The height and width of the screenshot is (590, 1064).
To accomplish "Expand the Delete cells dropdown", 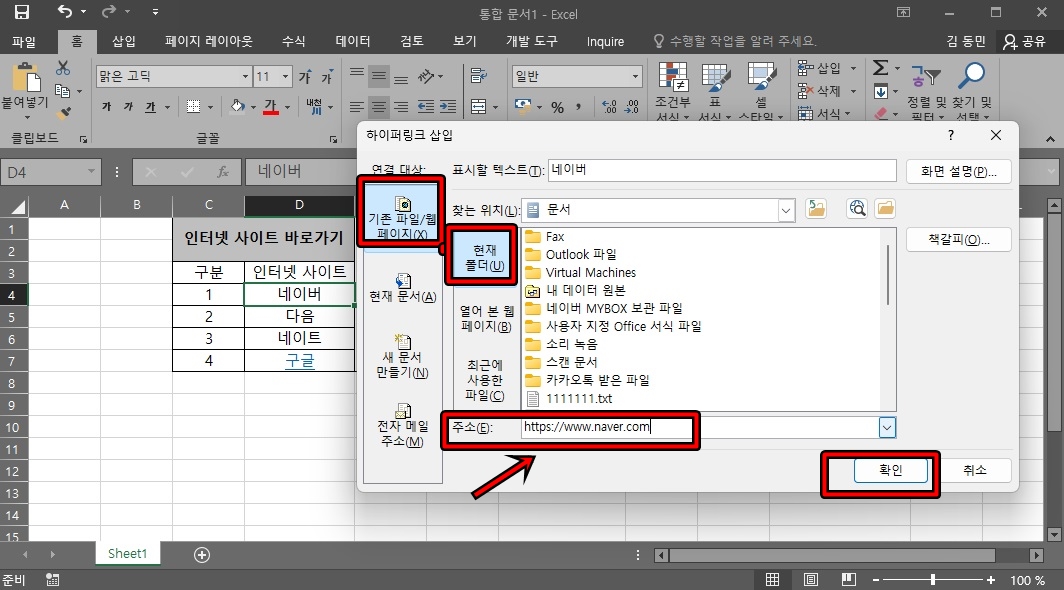I will [853, 91].
